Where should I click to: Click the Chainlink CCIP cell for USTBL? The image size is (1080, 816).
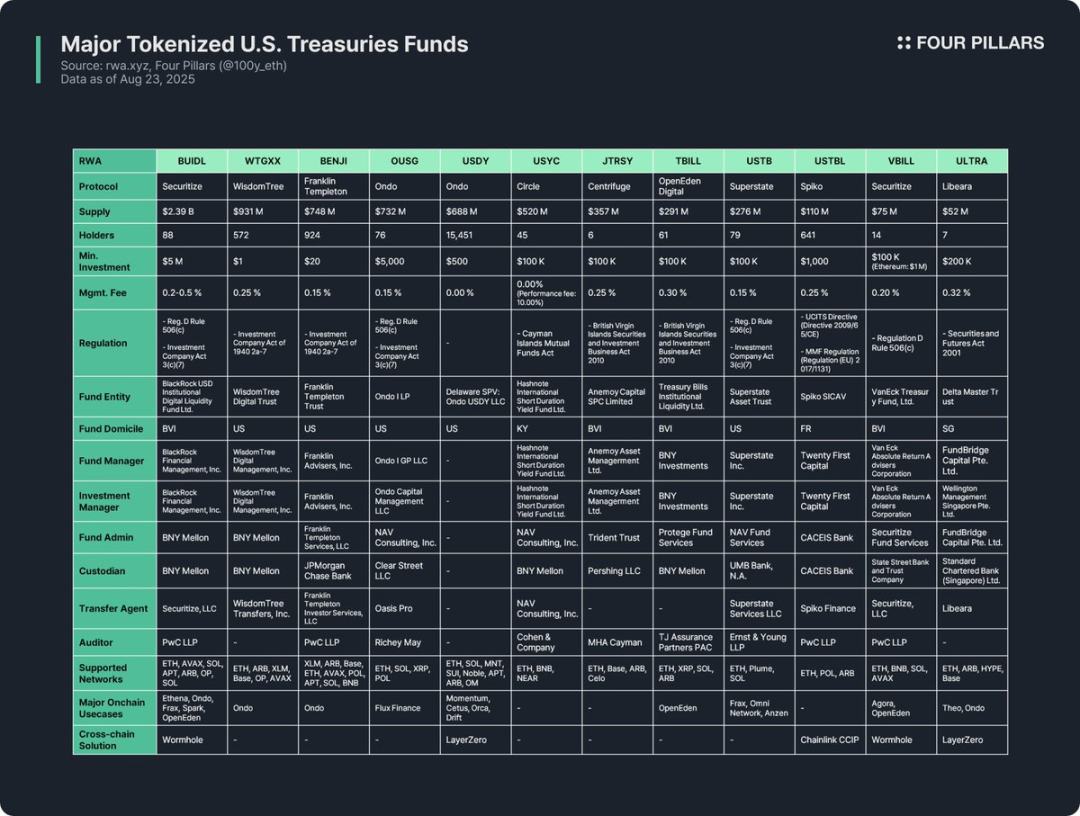(830, 740)
